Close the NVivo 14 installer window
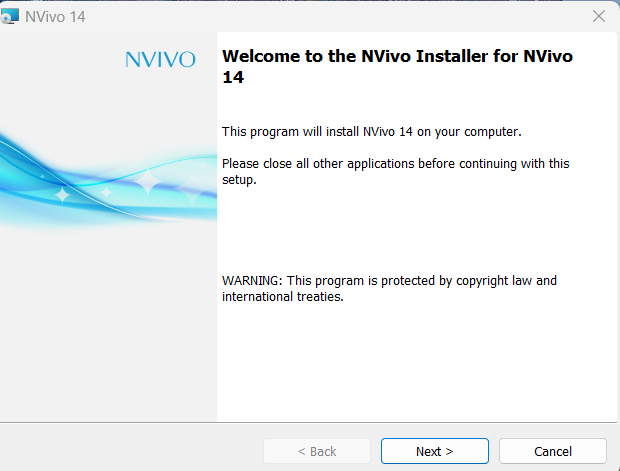 click(x=599, y=16)
